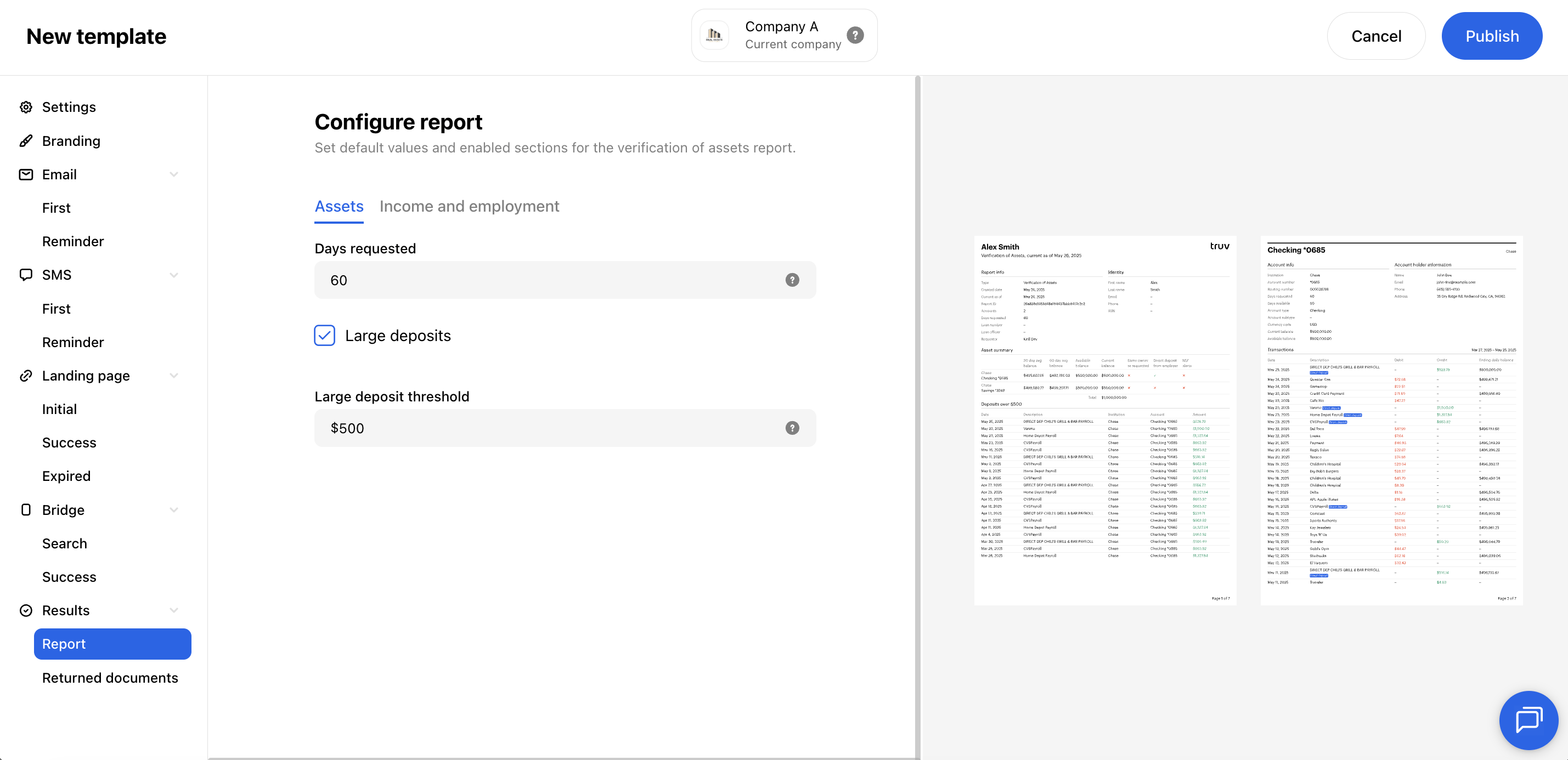Click the Email sidebar label

59,174
